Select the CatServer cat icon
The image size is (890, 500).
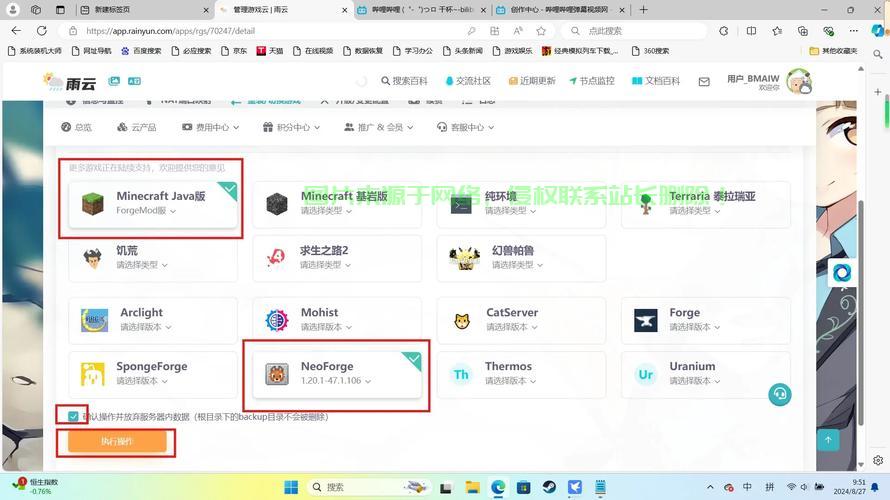(x=462, y=321)
